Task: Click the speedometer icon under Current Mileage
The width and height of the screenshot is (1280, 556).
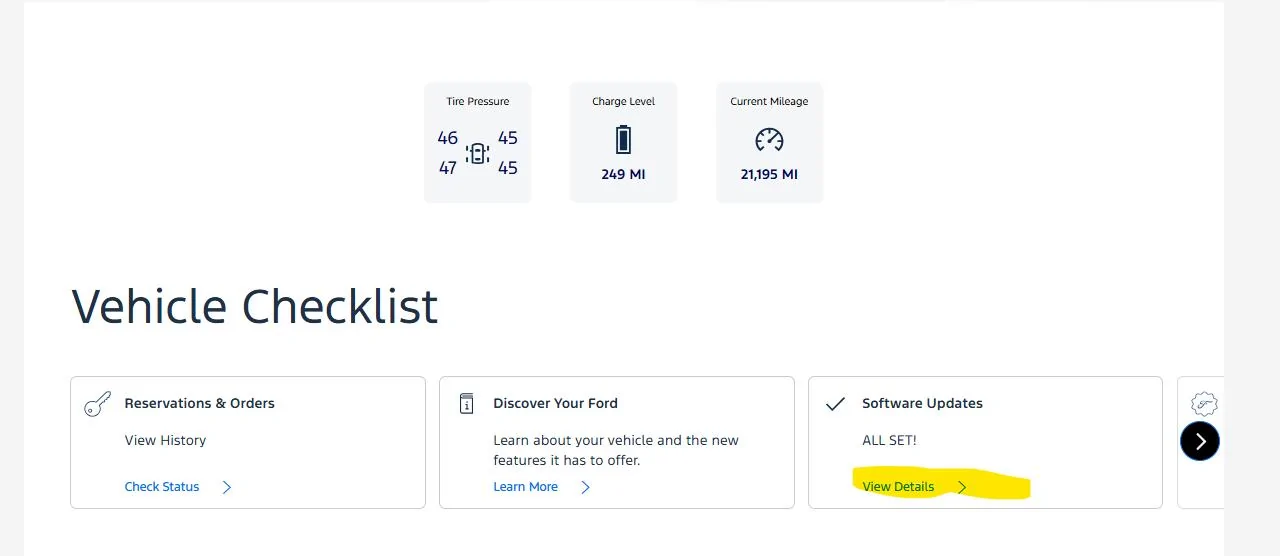Action: pos(769,140)
